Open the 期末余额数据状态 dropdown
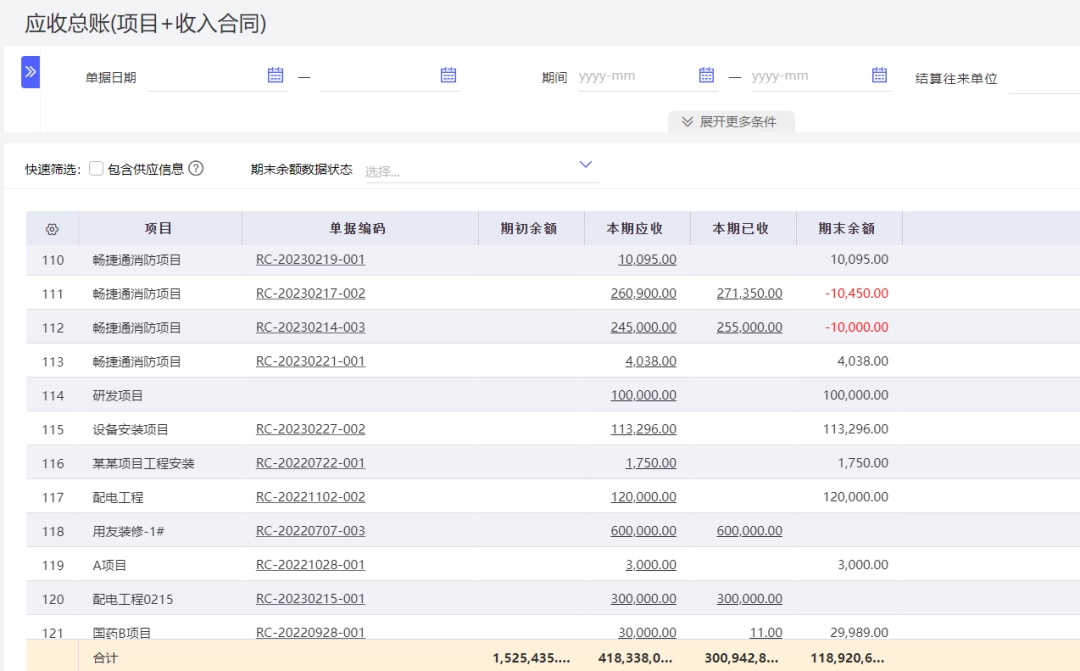This screenshot has width=1080, height=671. click(x=481, y=170)
